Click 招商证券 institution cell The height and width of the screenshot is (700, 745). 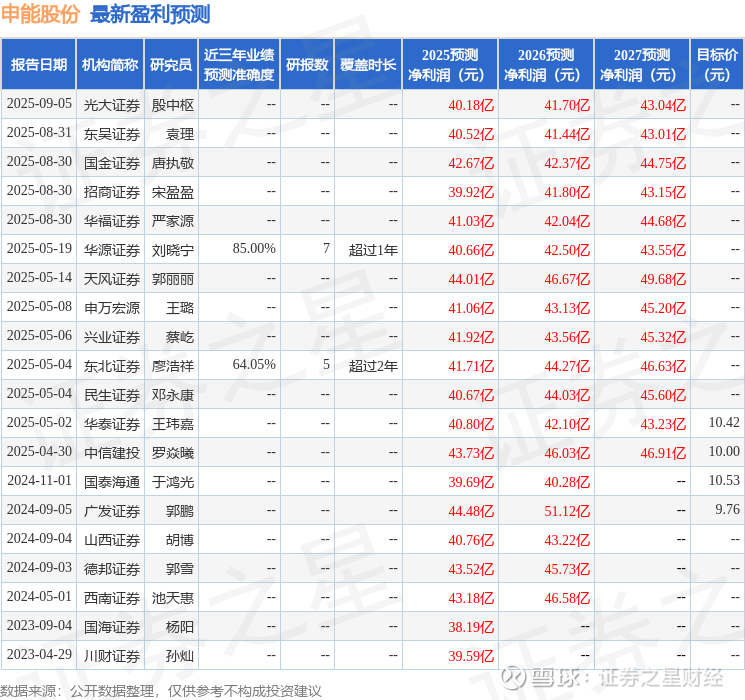click(112, 192)
